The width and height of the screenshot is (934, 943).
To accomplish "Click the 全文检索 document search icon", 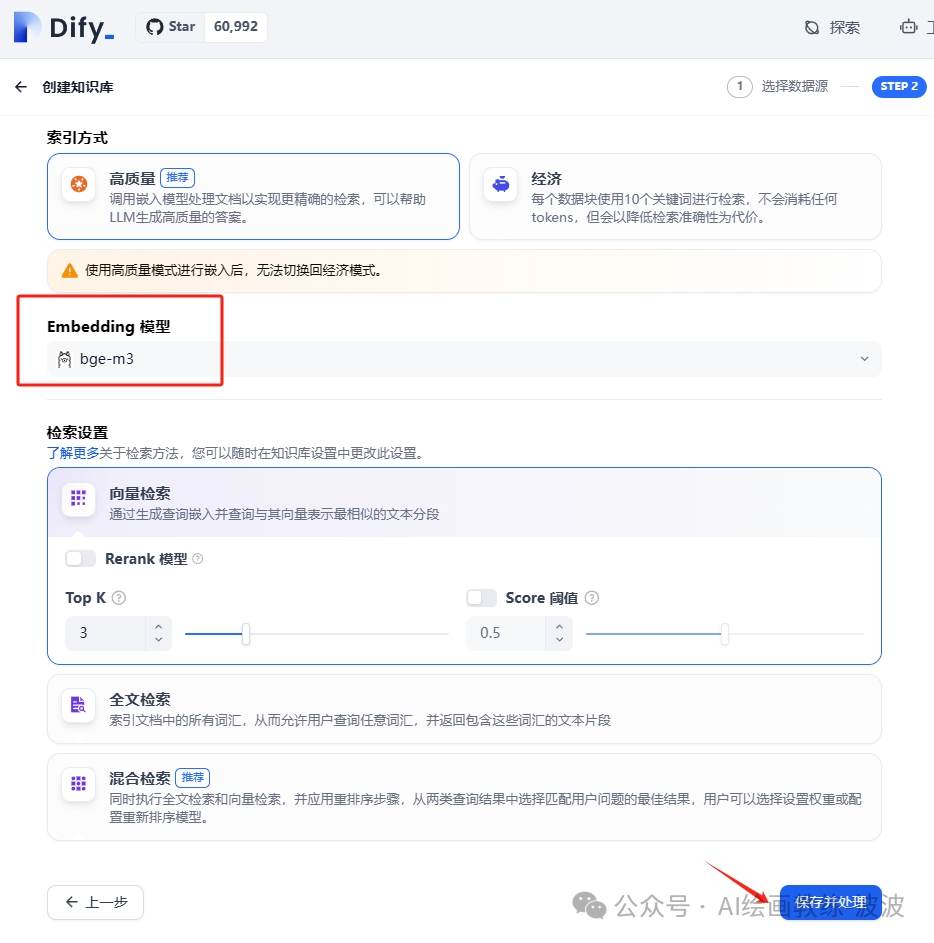I will pyautogui.click(x=79, y=705).
